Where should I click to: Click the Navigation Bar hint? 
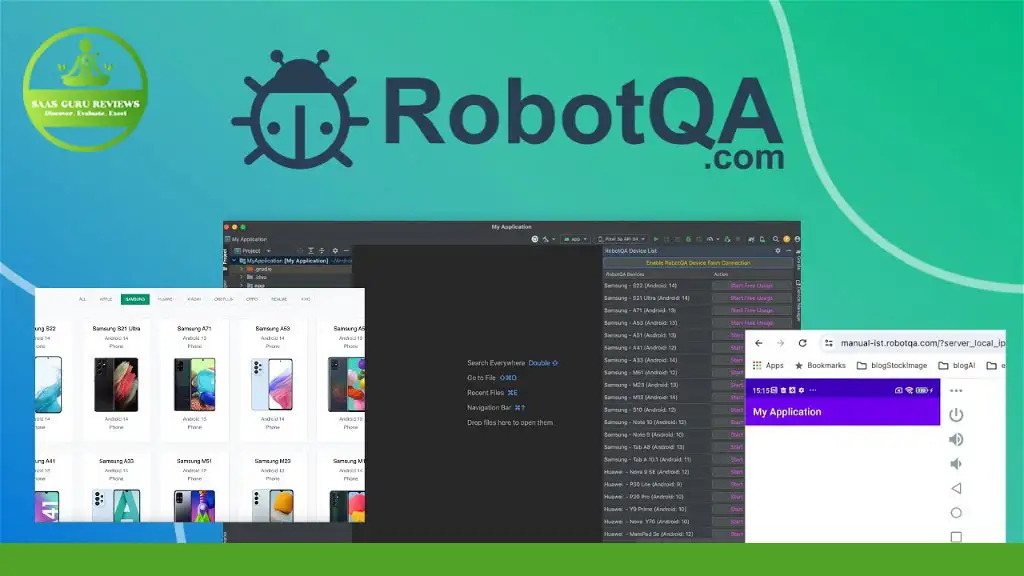pos(496,408)
